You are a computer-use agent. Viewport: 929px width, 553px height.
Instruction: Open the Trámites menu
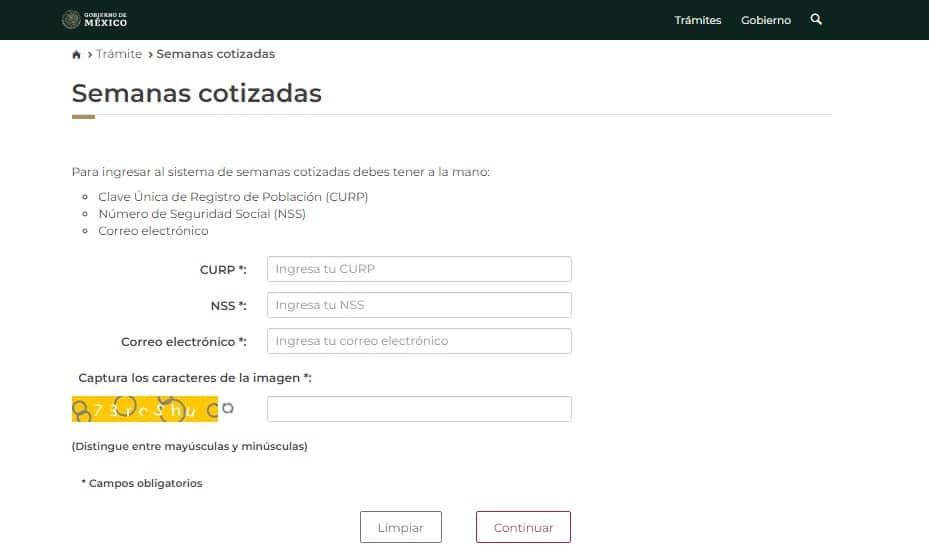[697, 20]
